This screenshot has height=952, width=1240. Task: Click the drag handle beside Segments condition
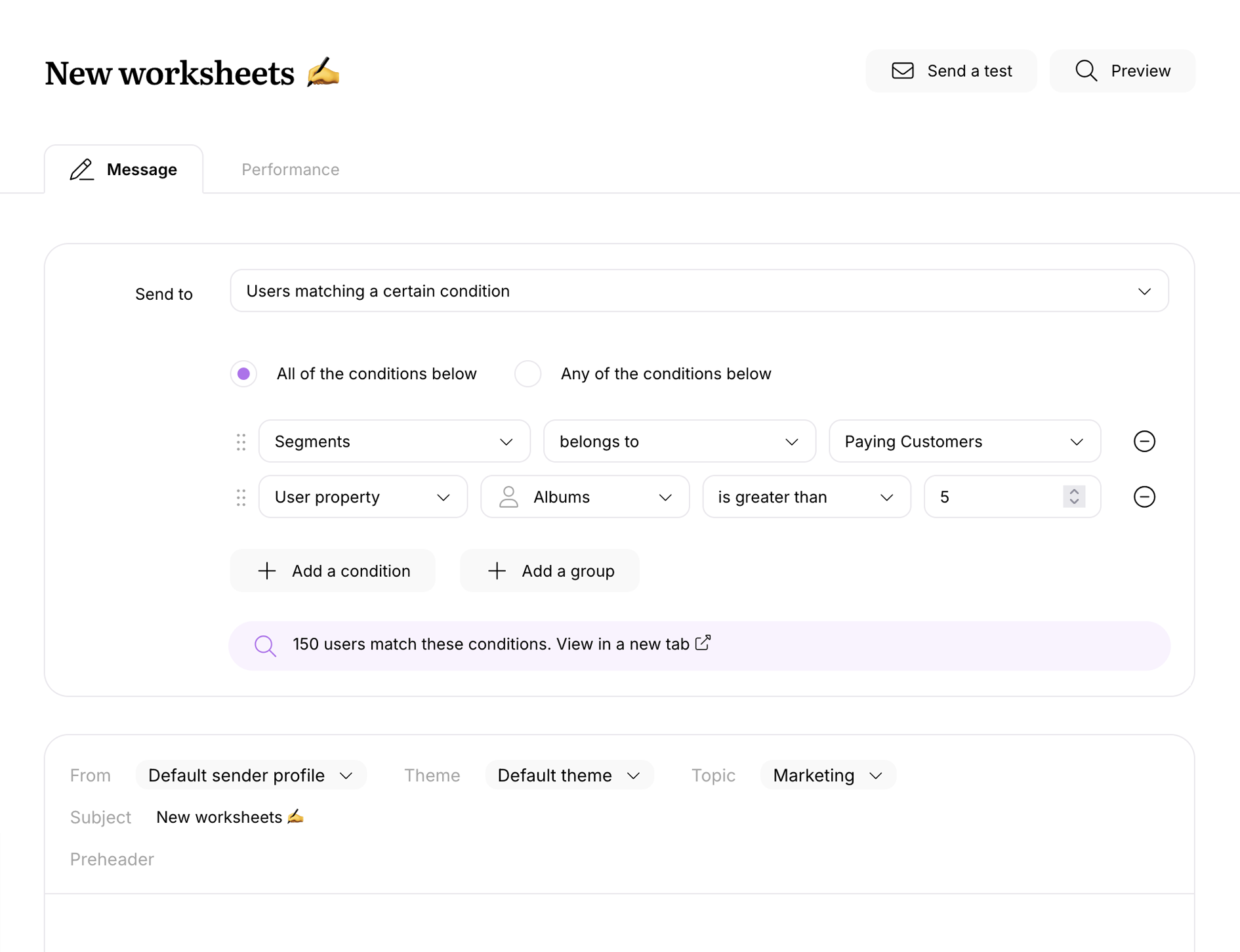point(241,442)
